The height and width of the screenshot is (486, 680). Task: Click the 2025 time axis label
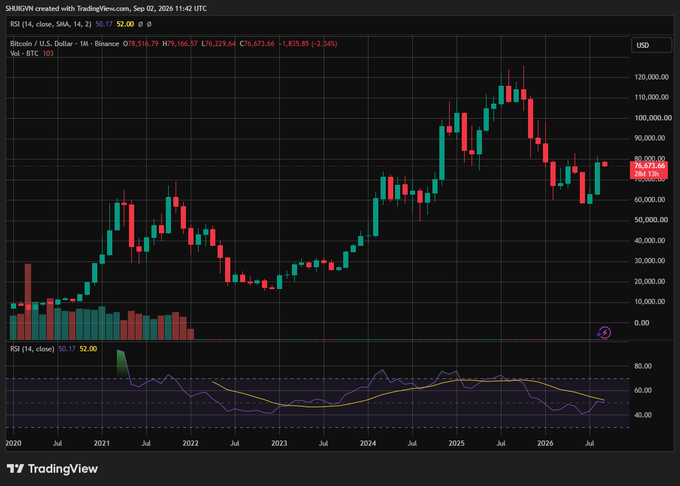pyautogui.click(x=456, y=443)
